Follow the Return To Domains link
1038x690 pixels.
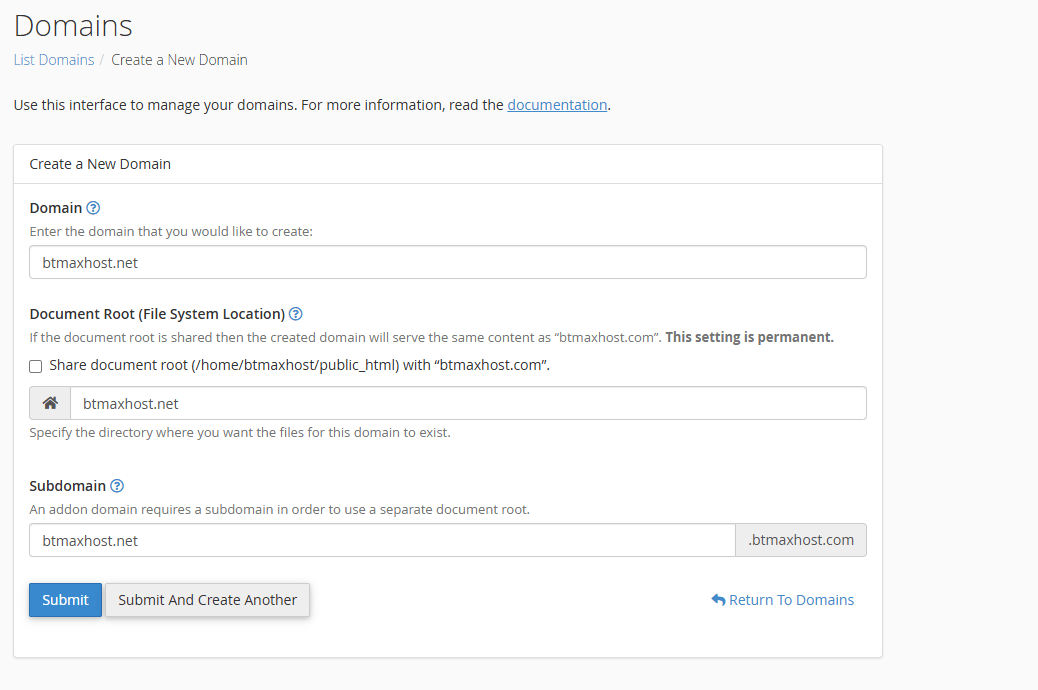791,600
